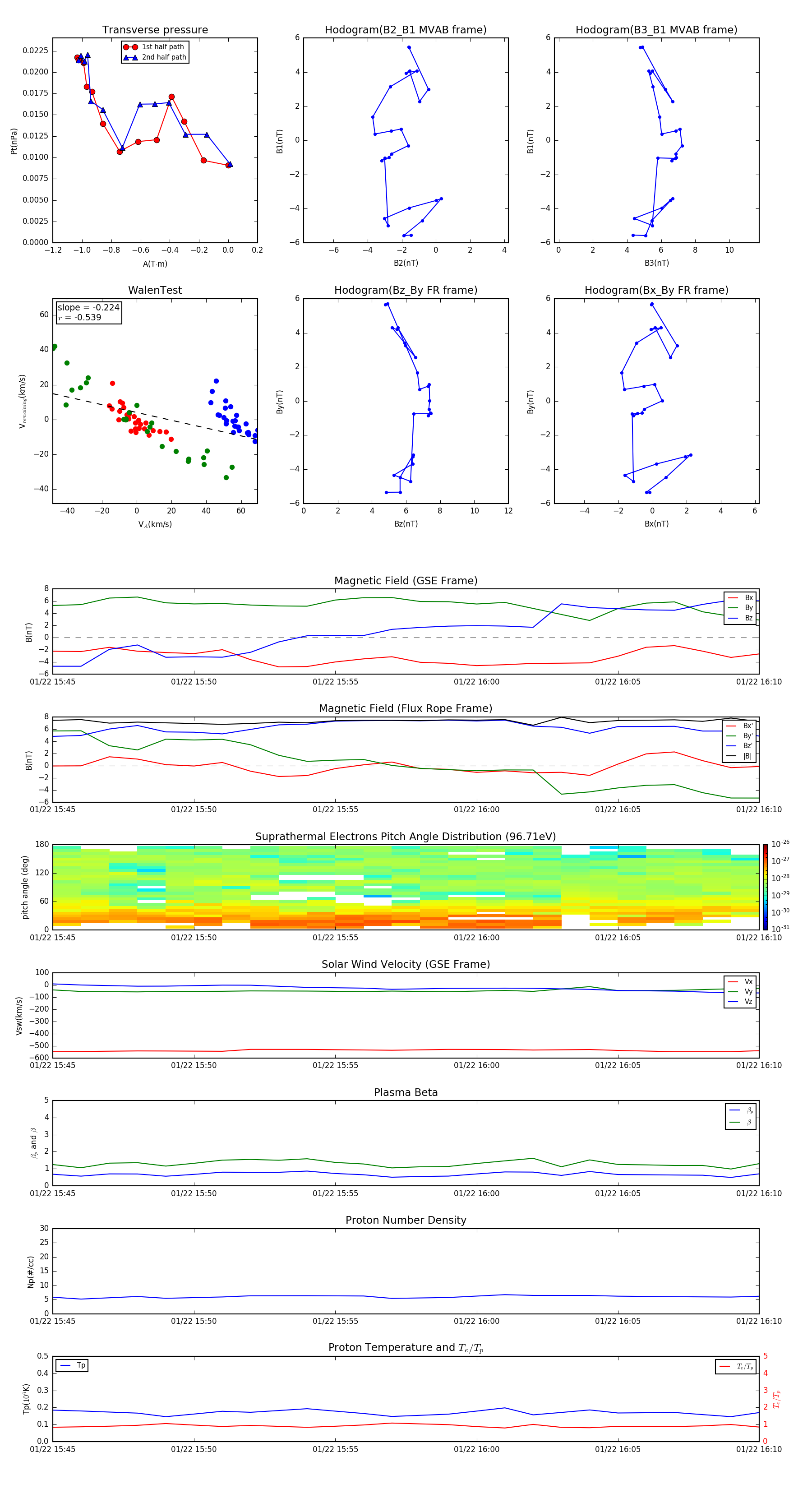Select the "Hodogram(B2_B1 MVAB frame)" title
The width and height of the screenshot is (812, 1489).
(x=406, y=30)
